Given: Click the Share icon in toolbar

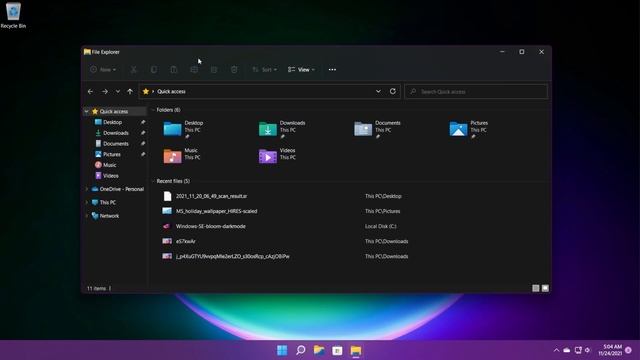Looking at the screenshot, I should 214,70.
